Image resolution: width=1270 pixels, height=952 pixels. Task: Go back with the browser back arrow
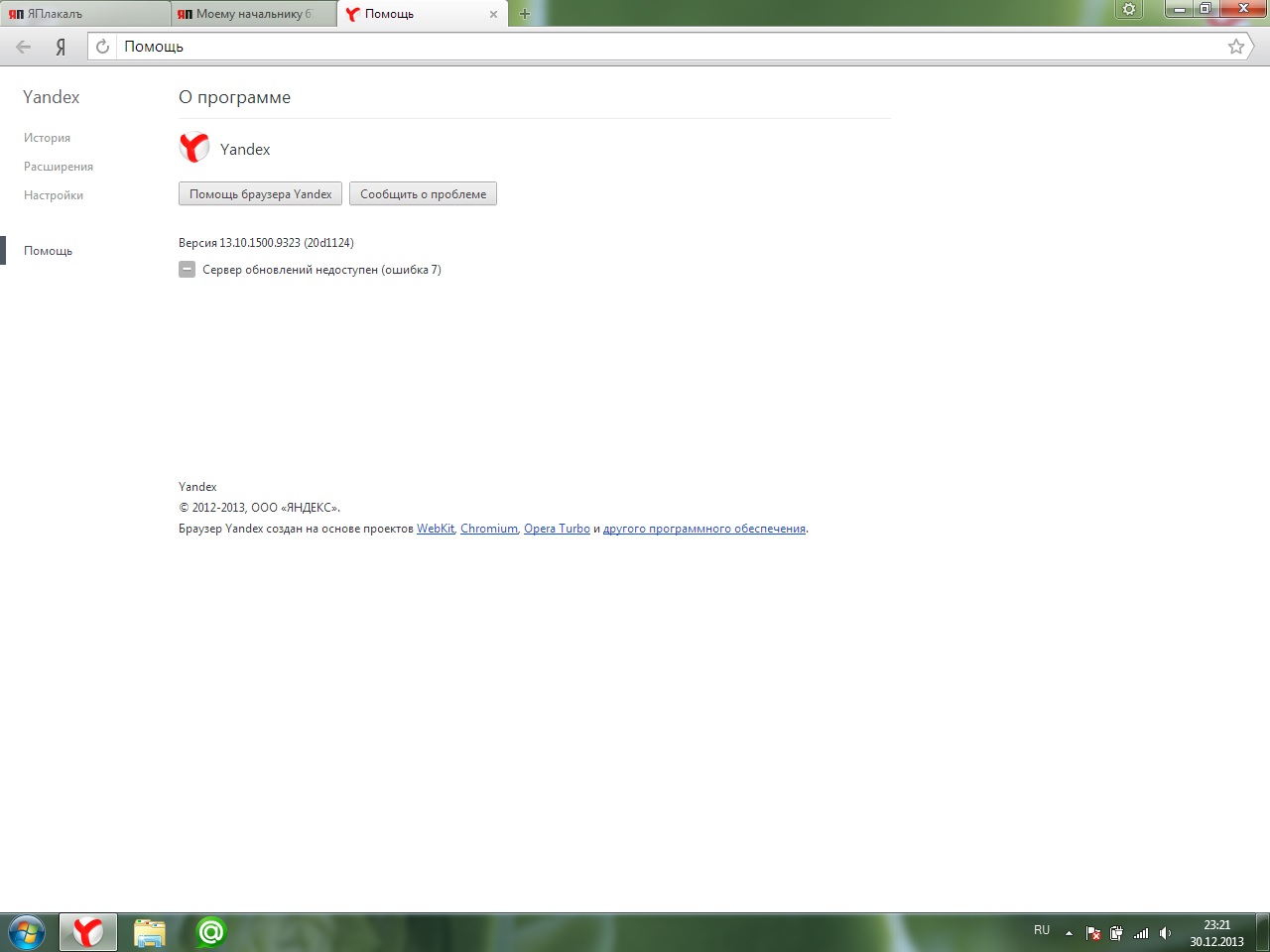24,47
